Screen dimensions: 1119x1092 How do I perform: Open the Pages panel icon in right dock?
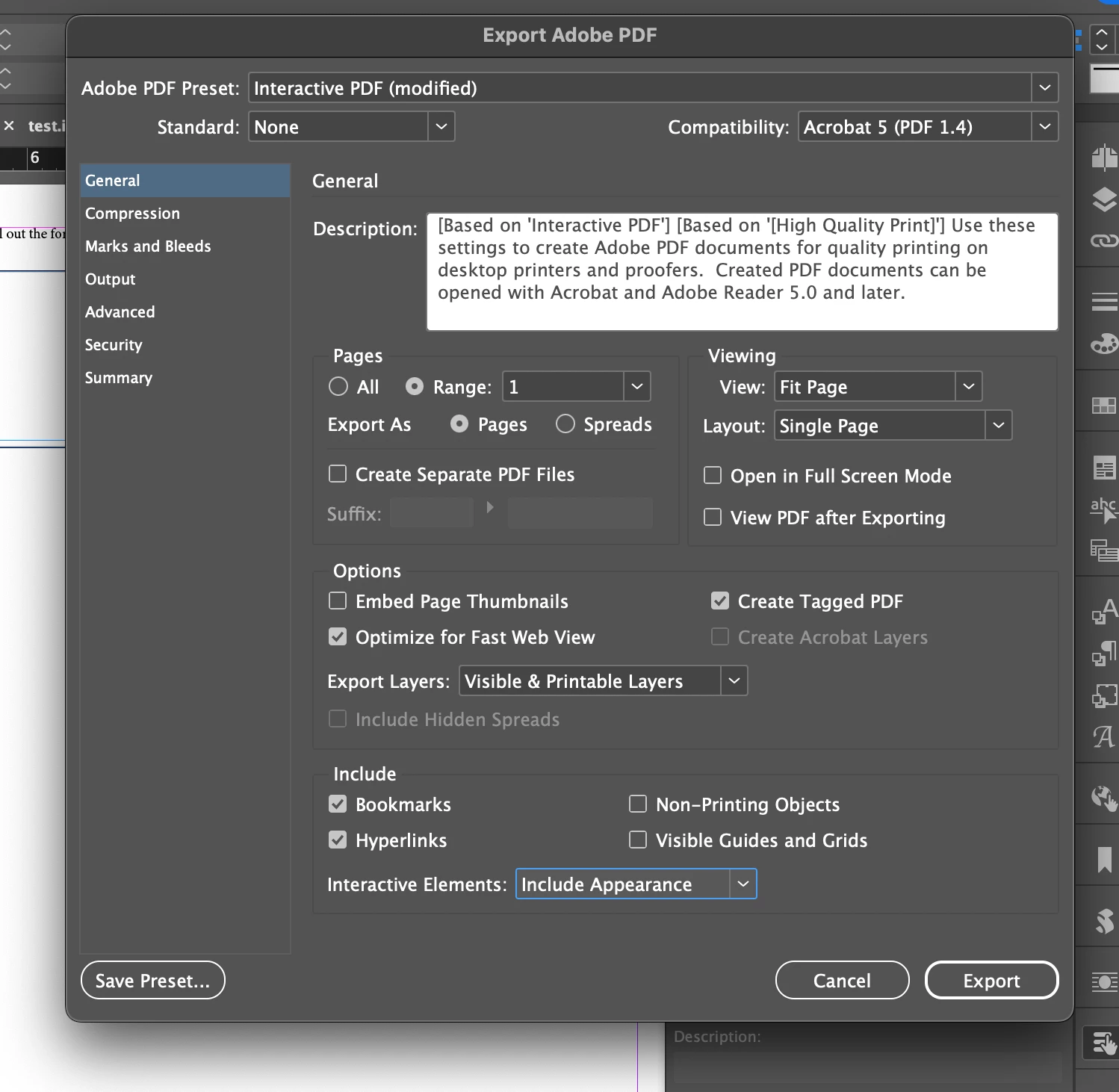coord(1104,157)
